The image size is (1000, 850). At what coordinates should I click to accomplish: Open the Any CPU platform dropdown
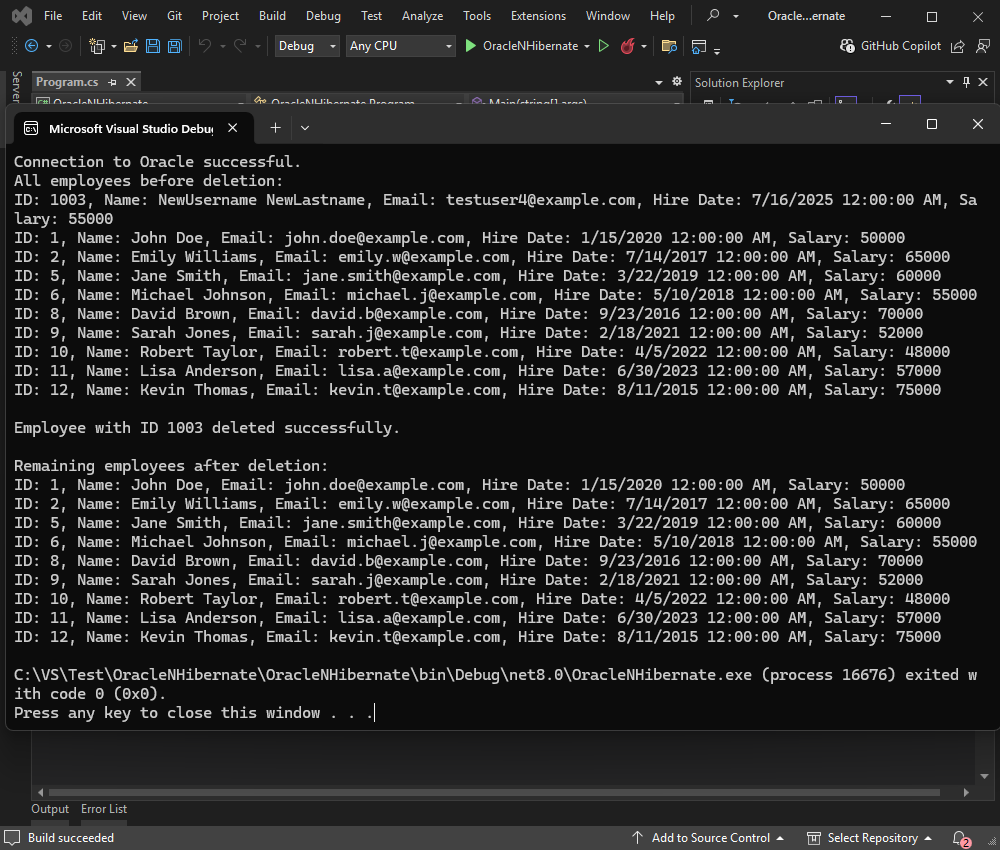pos(400,46)
